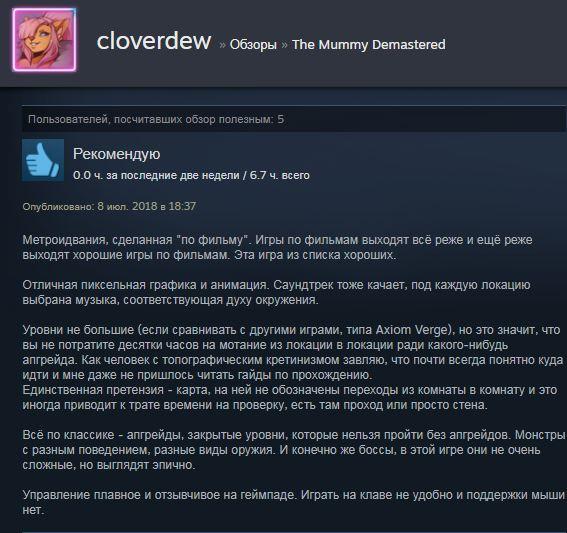Click the 0.0 ч. за последние две недели text
The height and width of the screenshot is (533, 567).
(x=156, y=175)
